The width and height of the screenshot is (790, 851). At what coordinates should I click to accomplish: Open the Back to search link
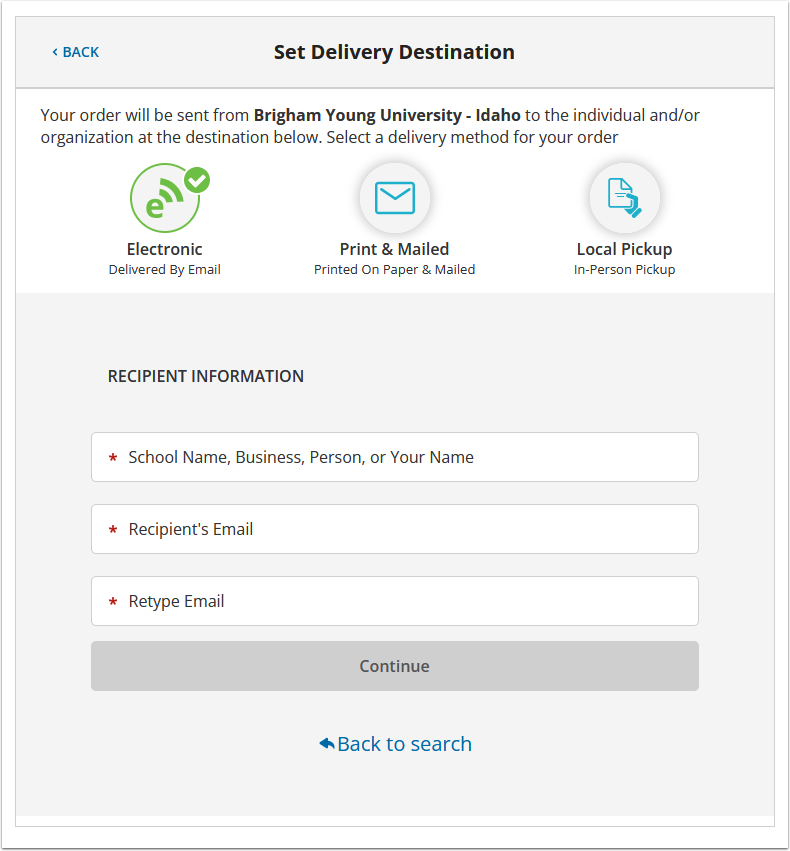tap(395, 744)
